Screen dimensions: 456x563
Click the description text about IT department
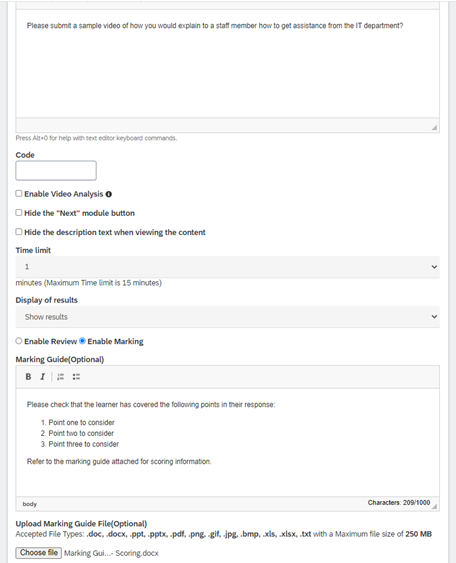(215, 26)
